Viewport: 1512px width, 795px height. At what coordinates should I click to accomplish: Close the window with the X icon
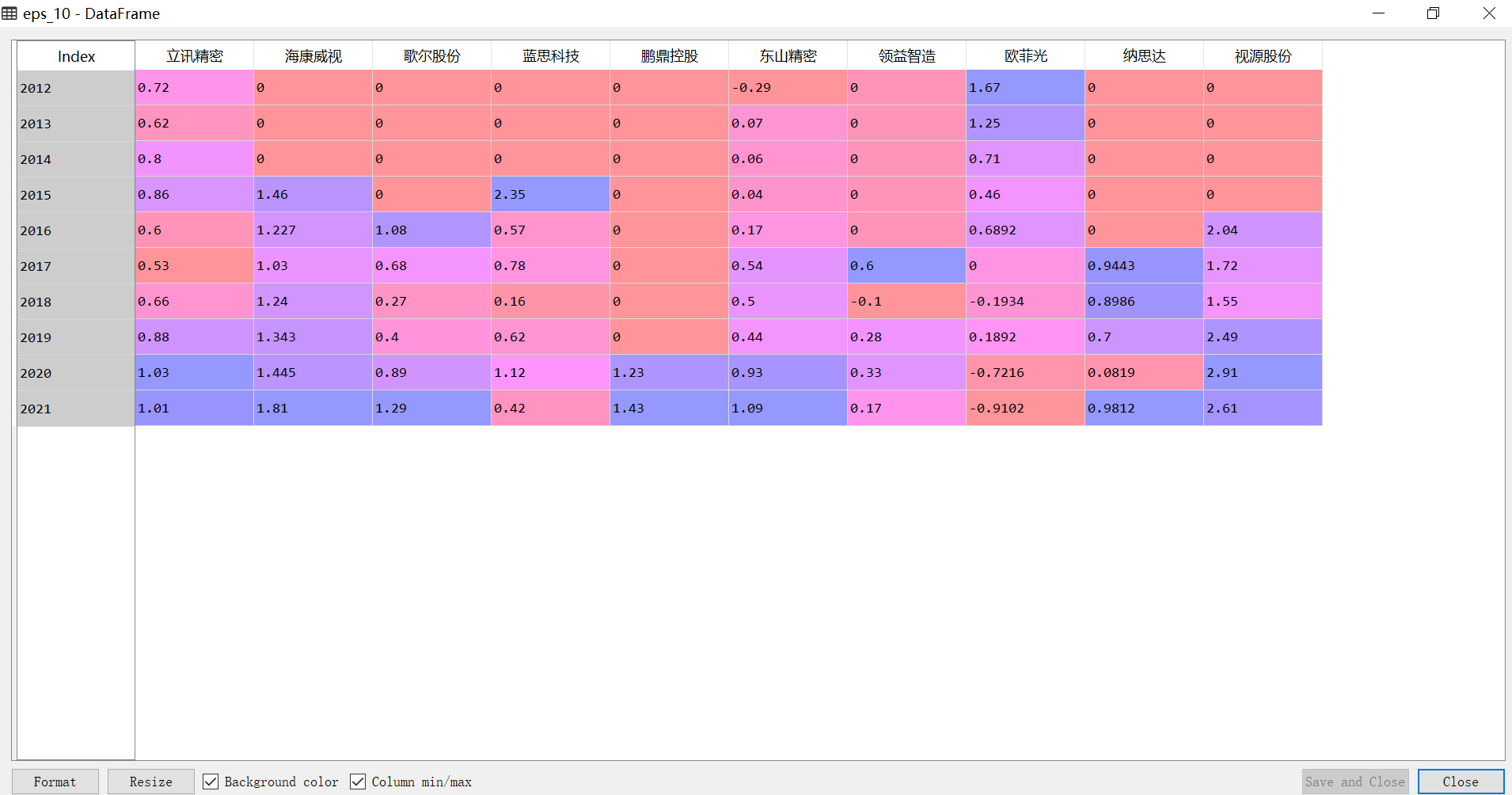coord(1489,13)
